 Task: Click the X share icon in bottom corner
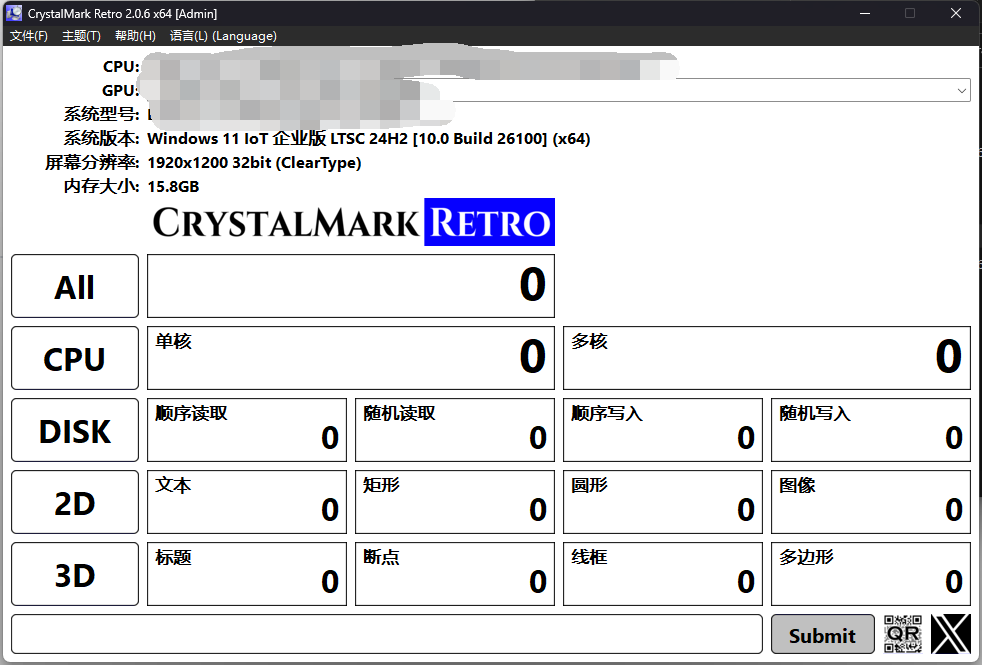click(950, 633)
